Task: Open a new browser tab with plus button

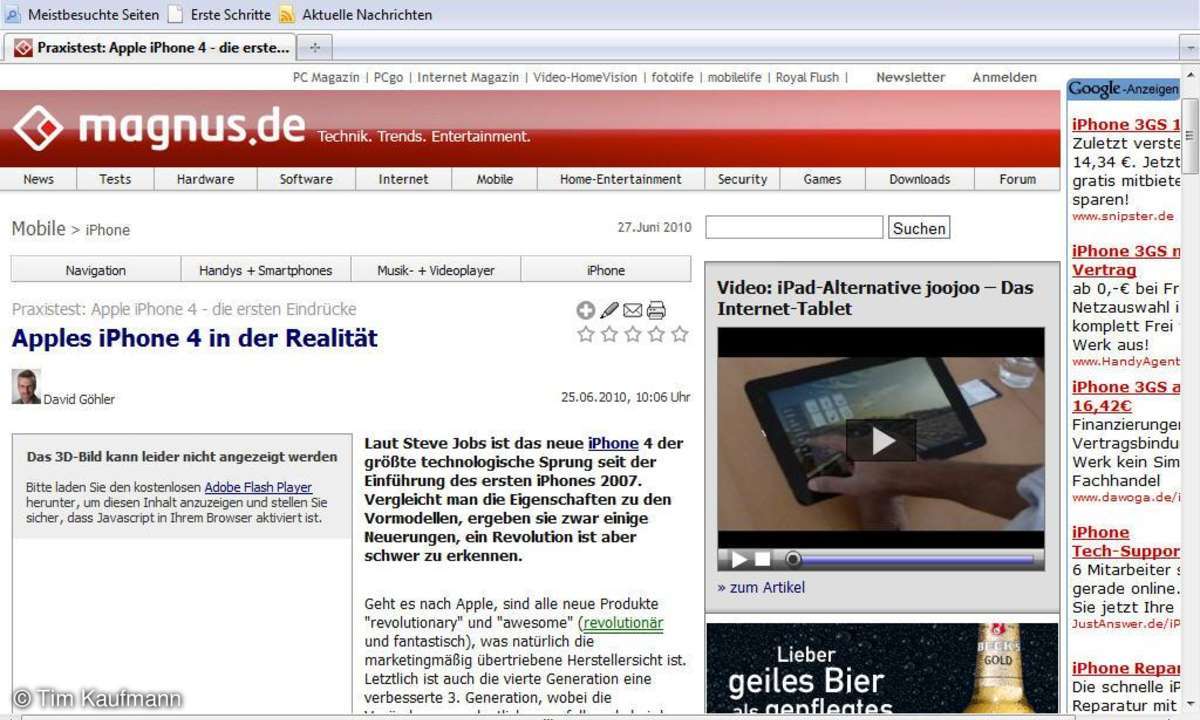Action: 314,47
